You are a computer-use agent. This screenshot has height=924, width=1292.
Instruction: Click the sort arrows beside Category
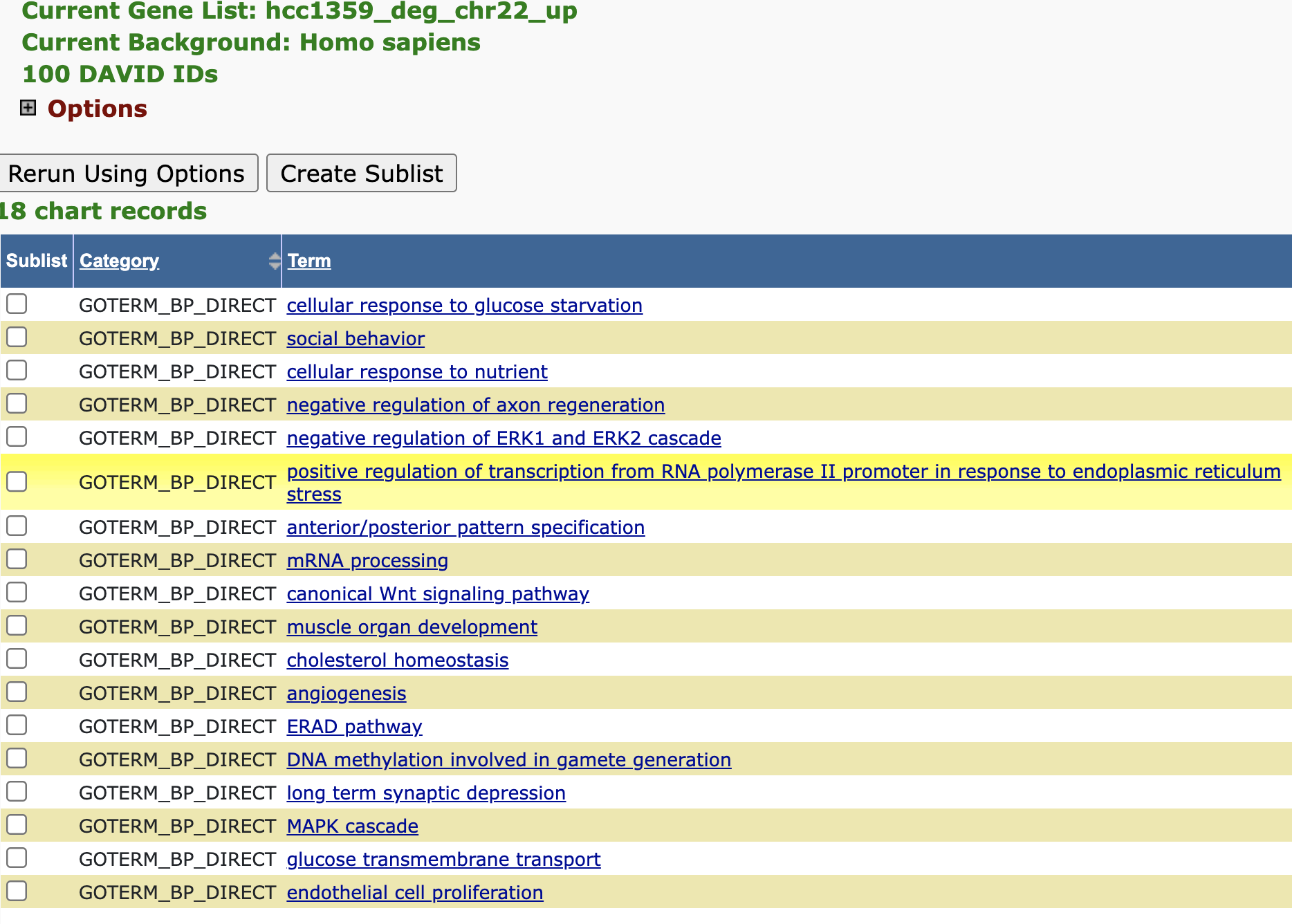275,261
